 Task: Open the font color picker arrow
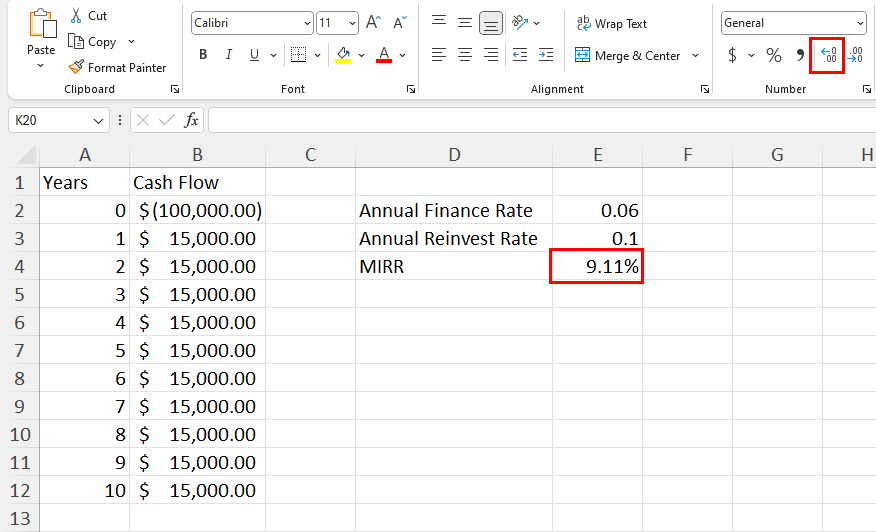point(402,55)
